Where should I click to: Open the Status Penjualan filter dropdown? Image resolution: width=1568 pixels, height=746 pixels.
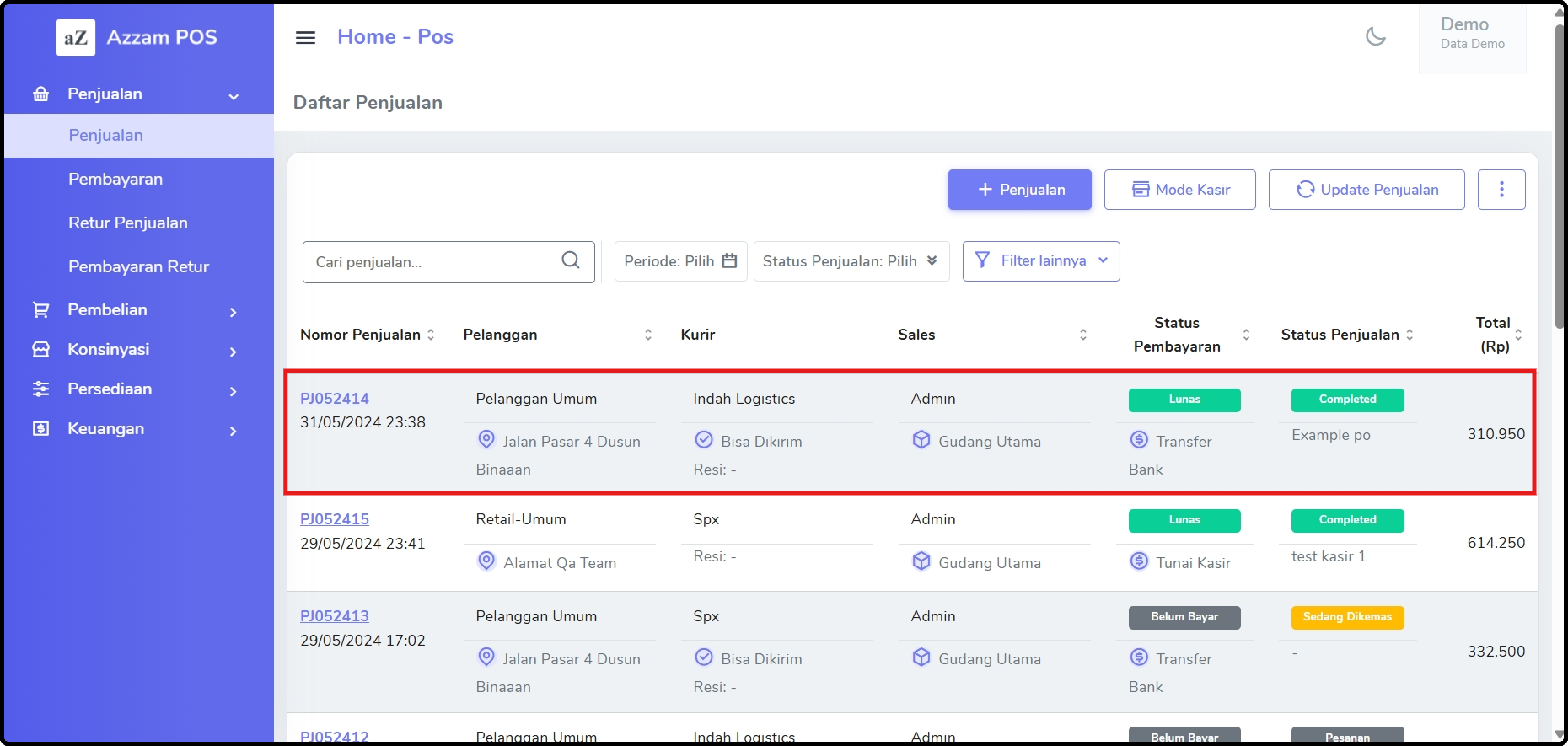pos(850,261)
